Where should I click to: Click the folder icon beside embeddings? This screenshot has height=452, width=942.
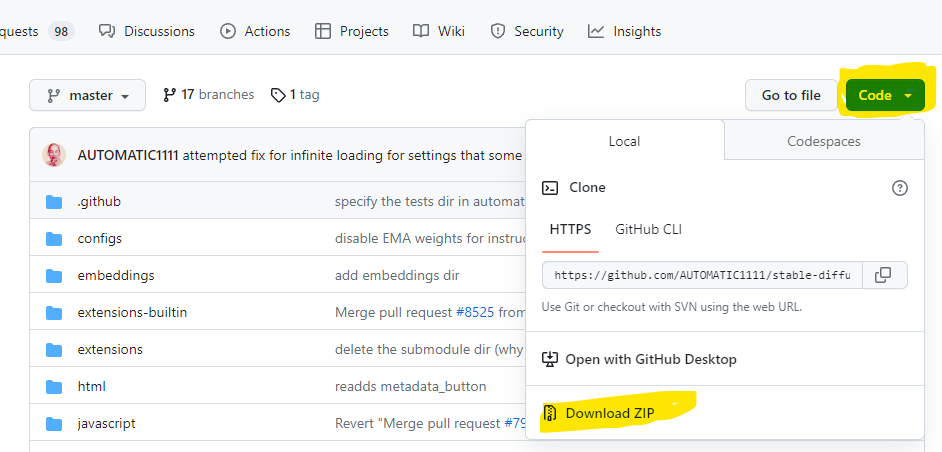54,276
